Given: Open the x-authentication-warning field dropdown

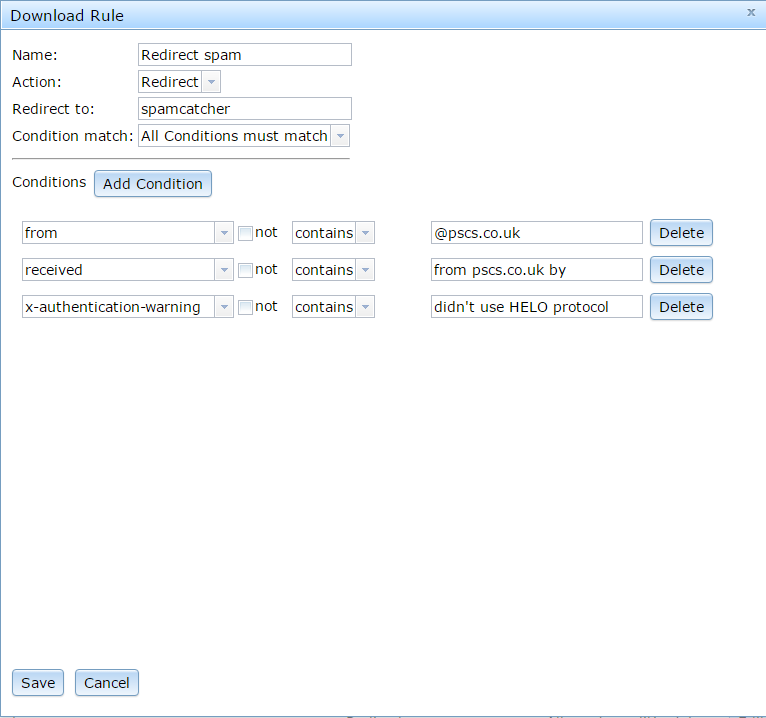Looking at the screenshot, I should 224,307.
